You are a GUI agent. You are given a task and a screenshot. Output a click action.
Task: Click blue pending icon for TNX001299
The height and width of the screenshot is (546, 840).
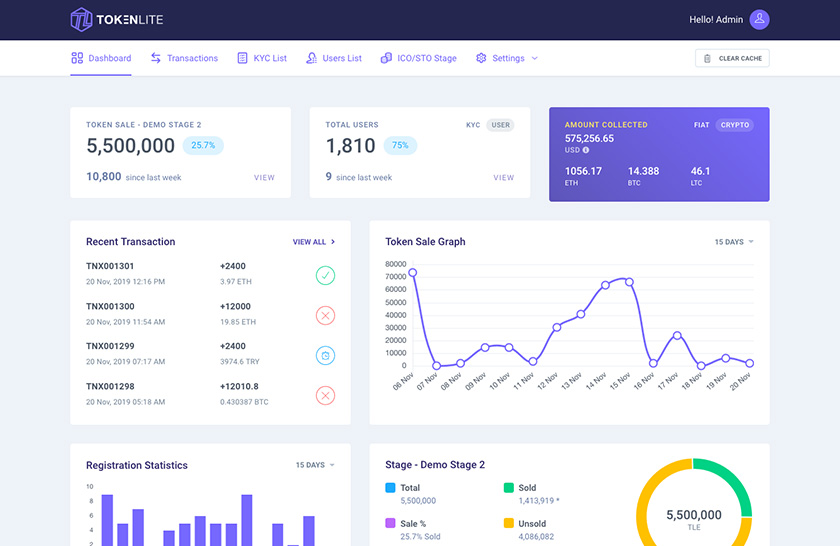click(x=325, y=355)
